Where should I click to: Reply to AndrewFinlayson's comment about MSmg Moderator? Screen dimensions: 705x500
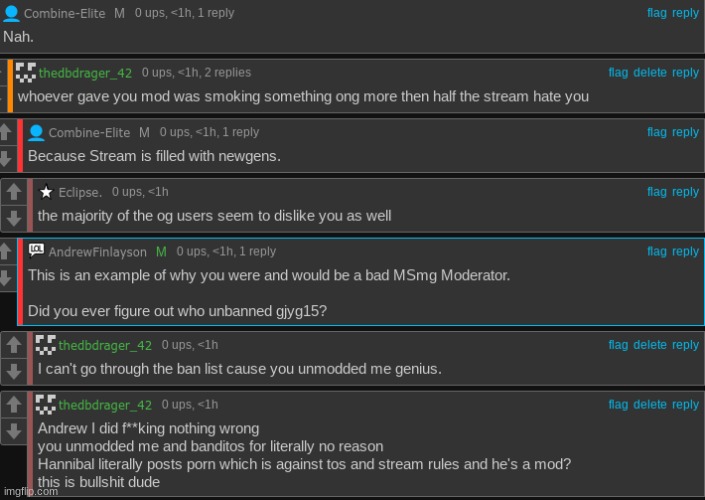coord(685,251)
